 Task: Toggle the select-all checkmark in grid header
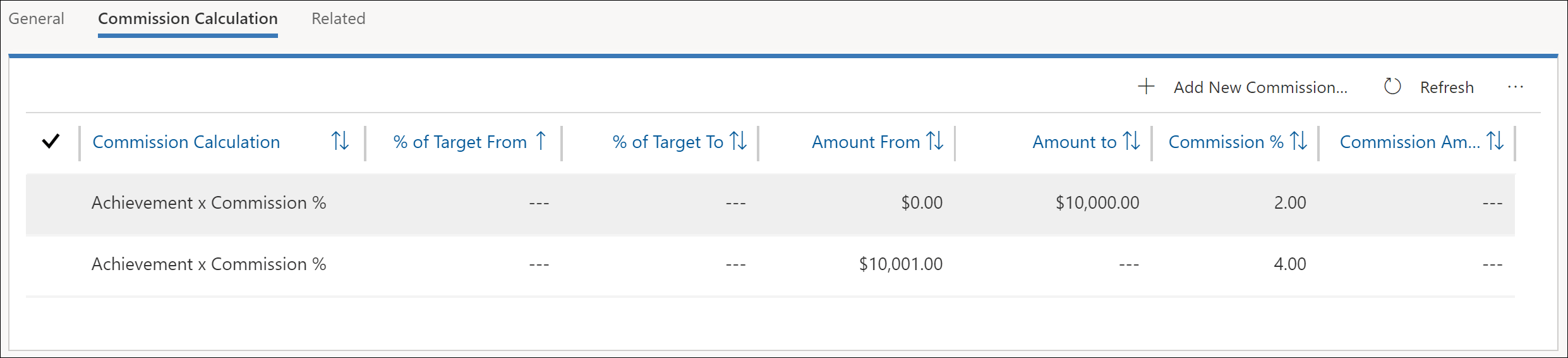[x=51, y=141]
